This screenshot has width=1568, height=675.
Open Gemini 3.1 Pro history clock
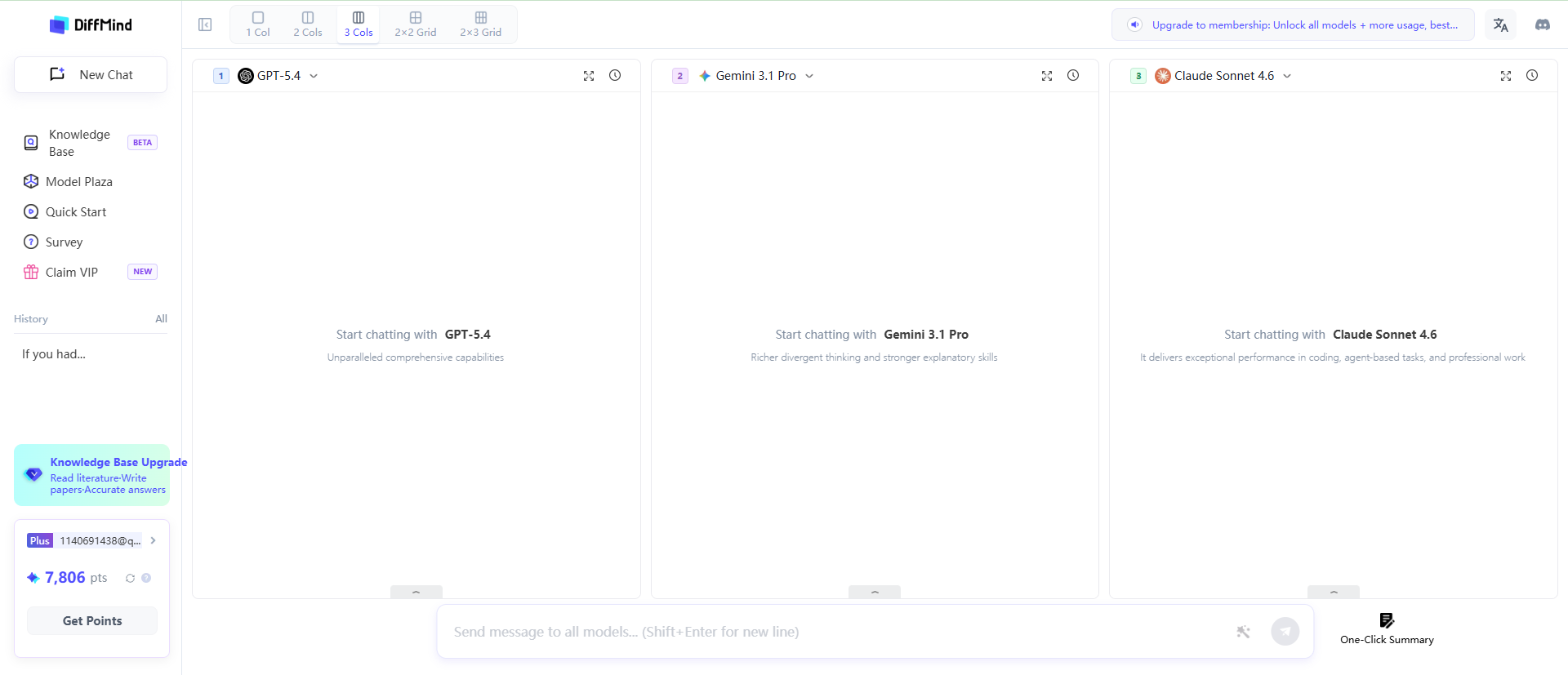click(1073, 75)
